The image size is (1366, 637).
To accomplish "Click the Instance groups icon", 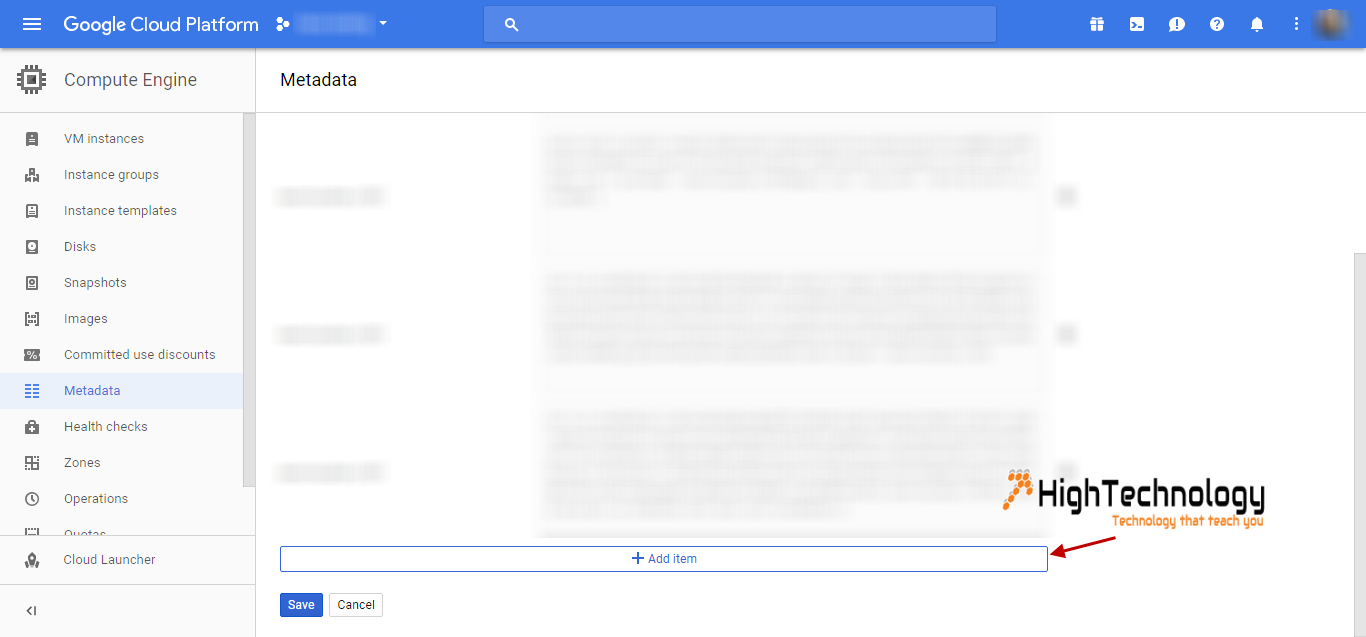I will (32, 175).
